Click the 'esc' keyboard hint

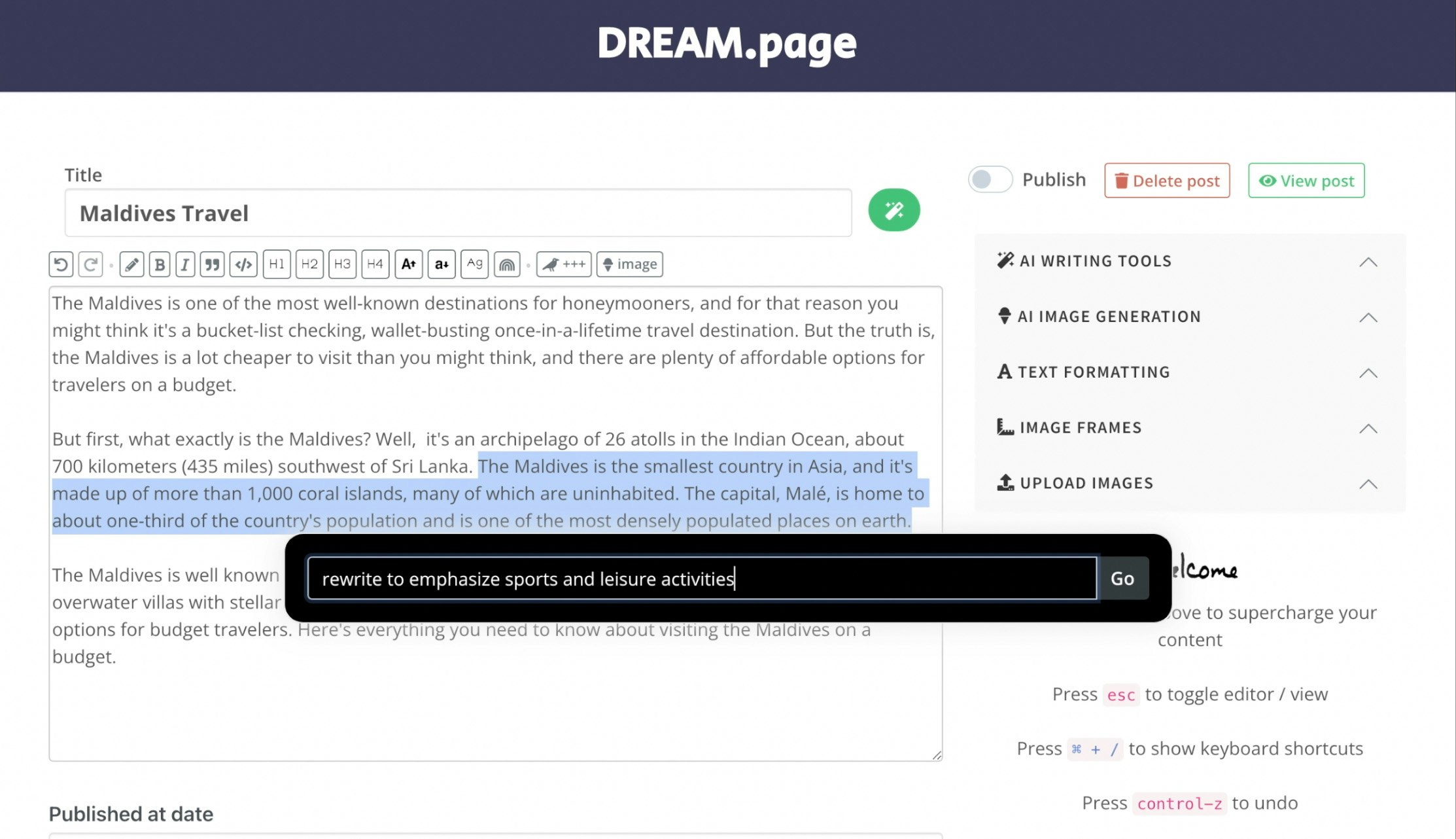1121,695
